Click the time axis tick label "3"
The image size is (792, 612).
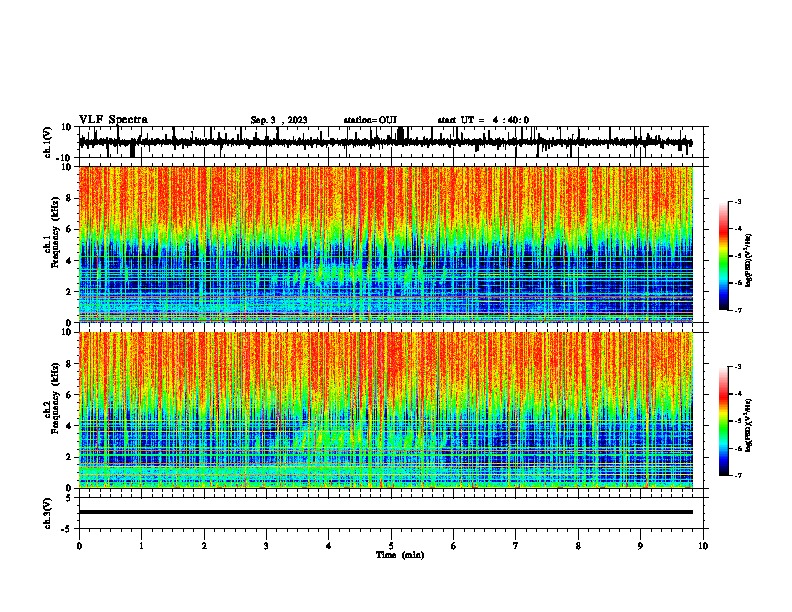coord(266,546)
